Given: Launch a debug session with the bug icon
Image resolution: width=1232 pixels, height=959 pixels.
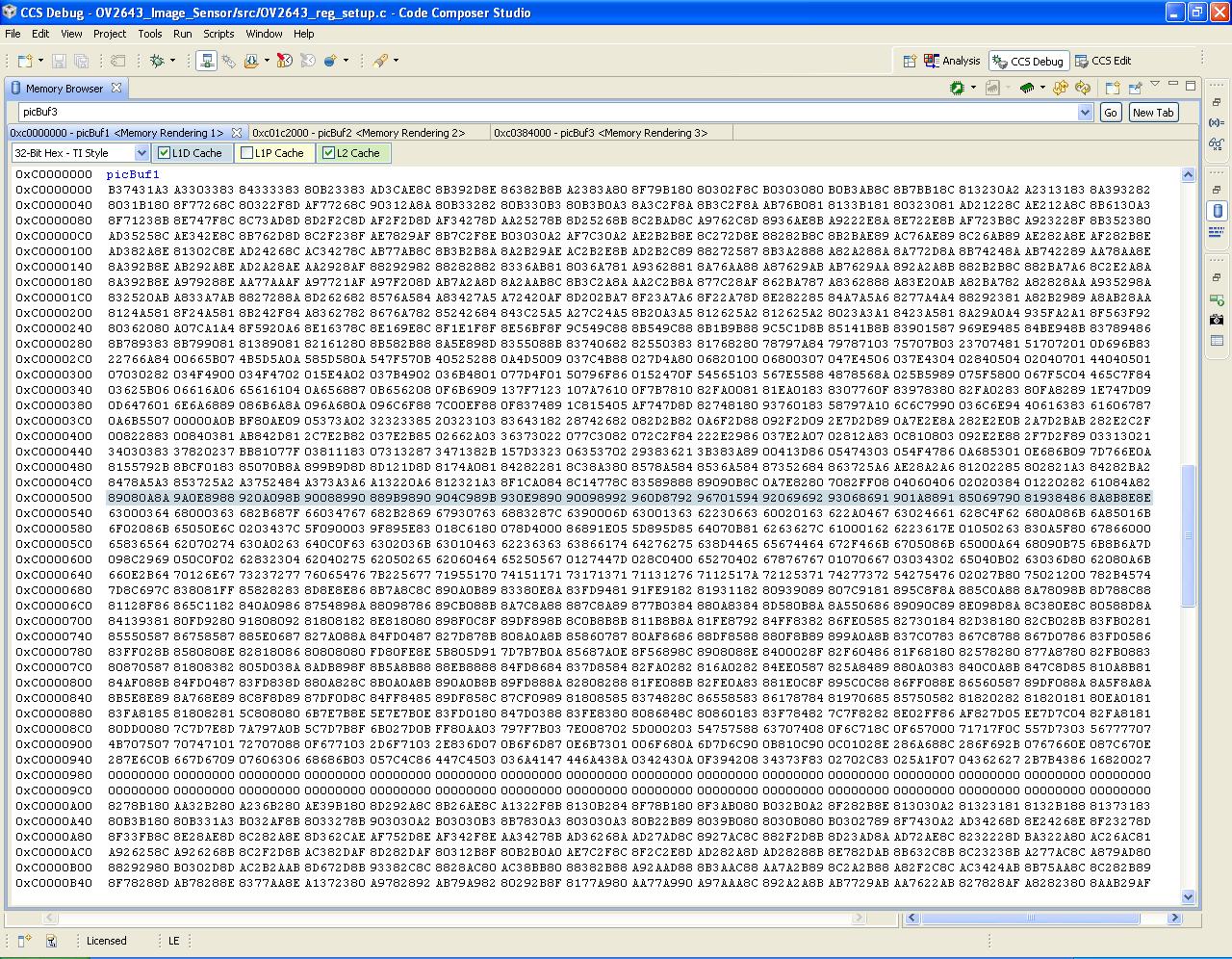Looking at the screenshot, I should coord(156,61).
